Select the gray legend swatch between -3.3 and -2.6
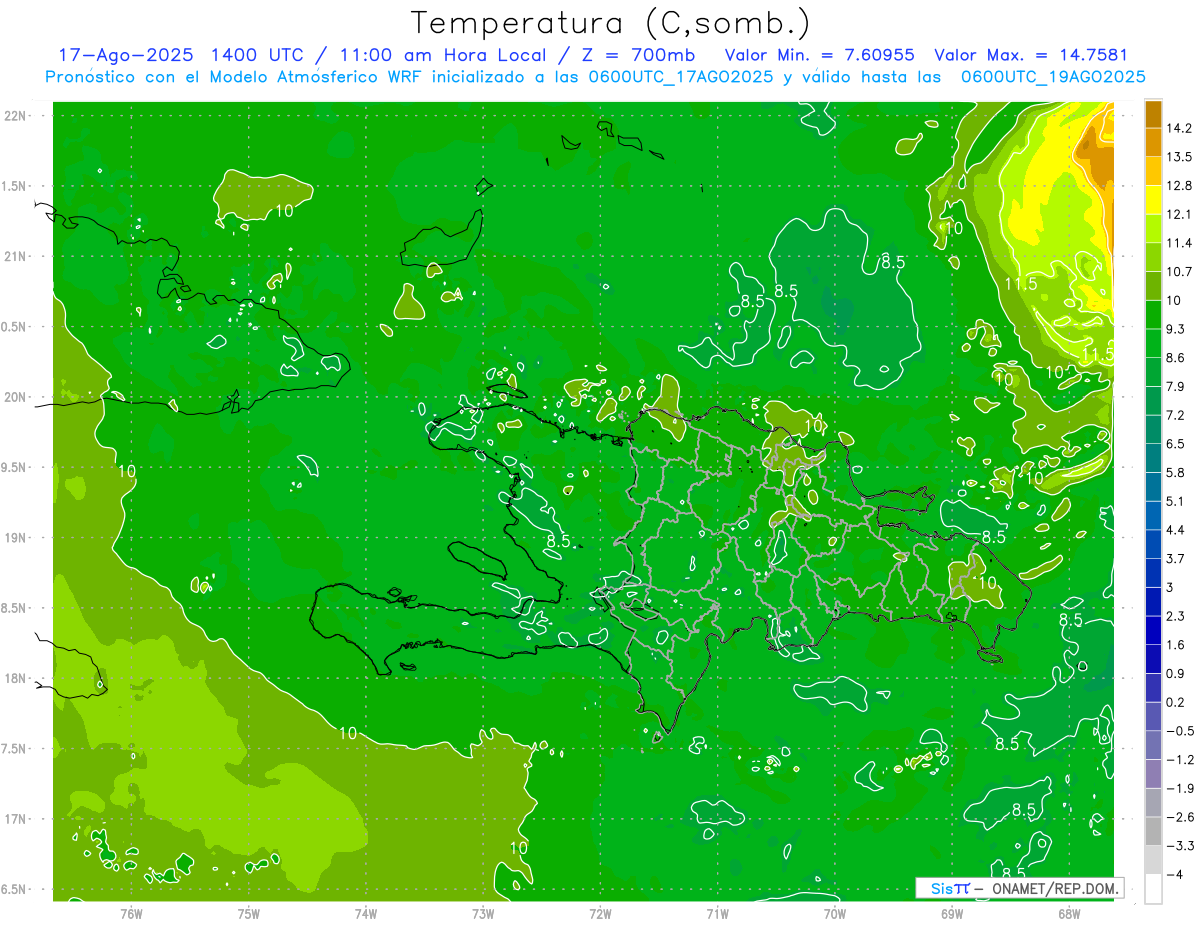Screen dimensions: 1200x927 point(1153,831)
